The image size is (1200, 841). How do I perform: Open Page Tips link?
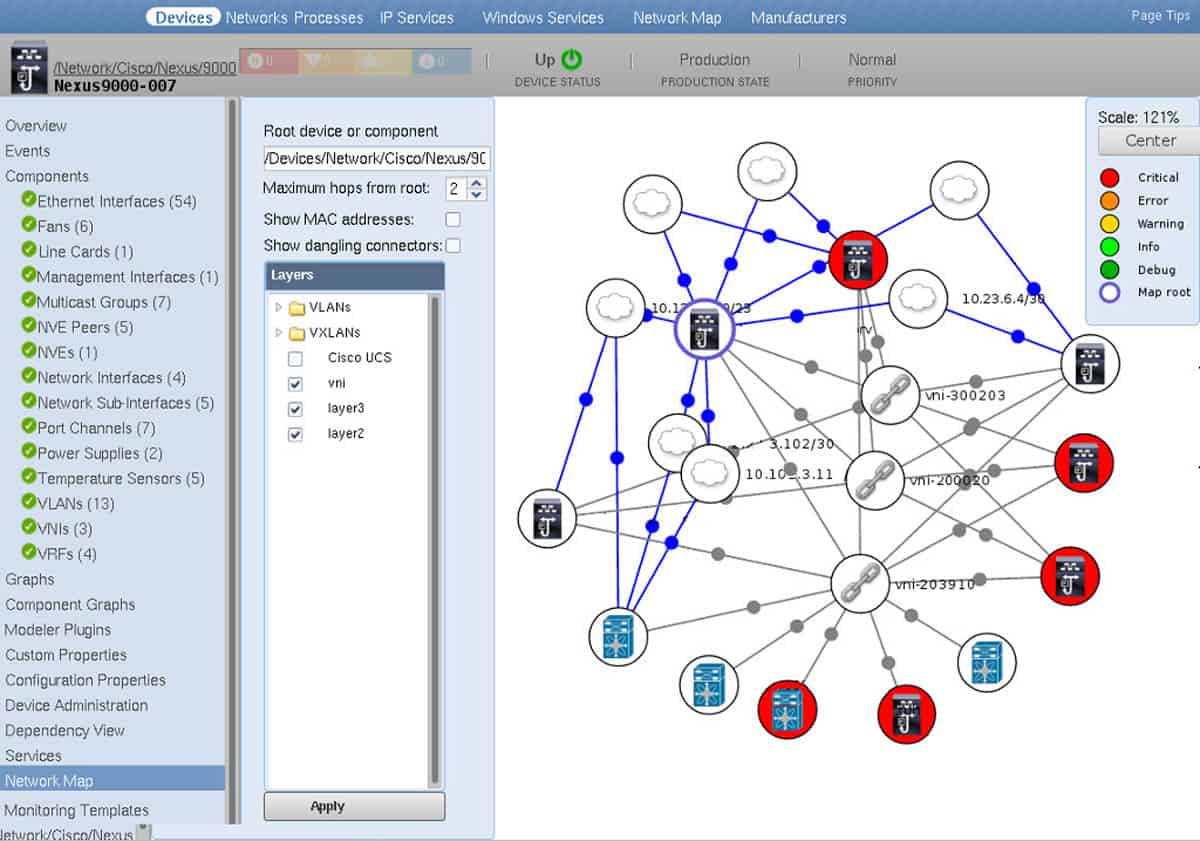(1160, 15)
